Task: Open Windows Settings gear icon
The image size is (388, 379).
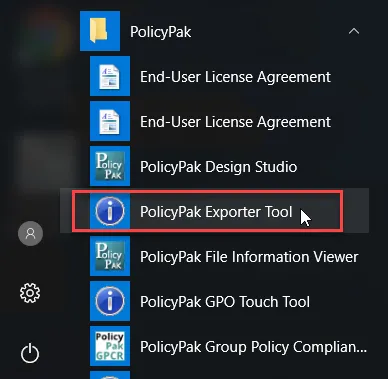Action: [30, 293]
